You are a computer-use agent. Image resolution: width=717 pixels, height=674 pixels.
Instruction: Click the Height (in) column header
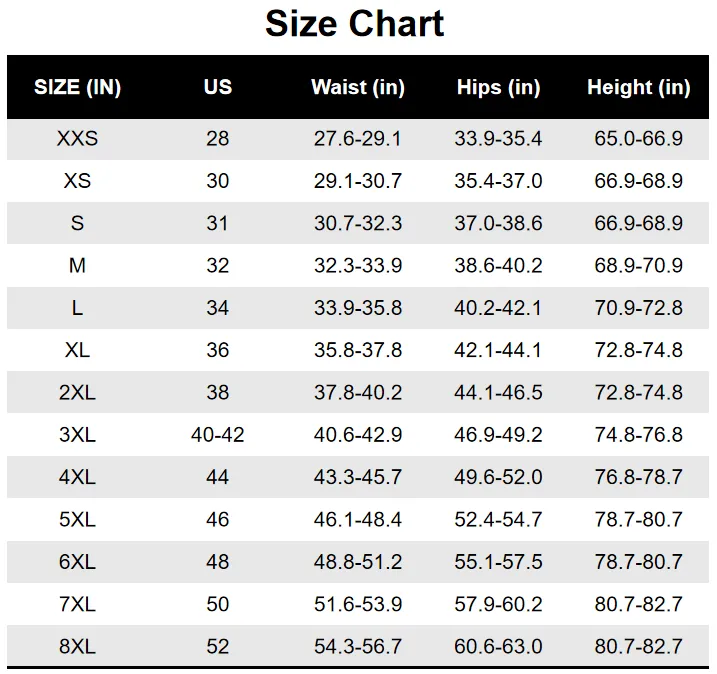point(638,87)
